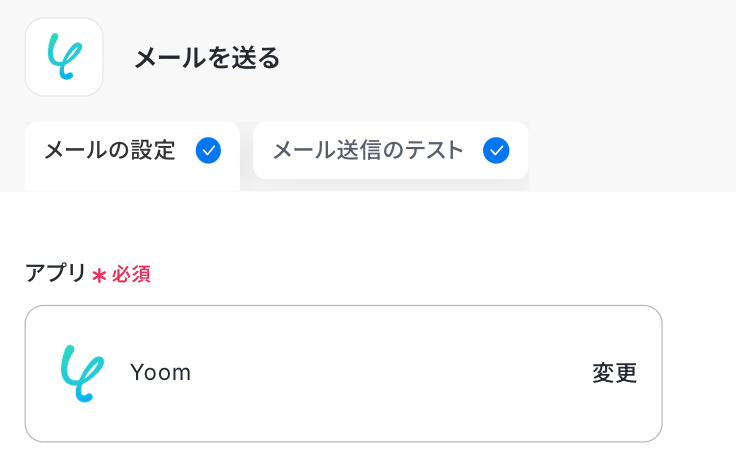This screenshot has width=736, height=472.
Task: Click the アプリ field label
Action: coord(56,273)
